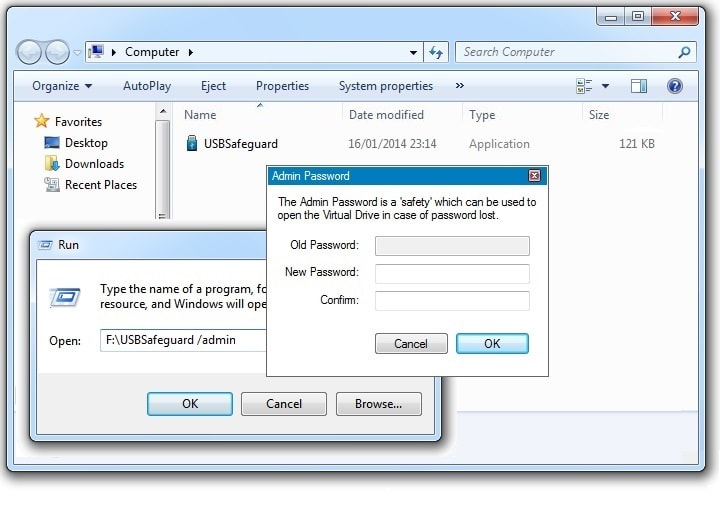Expand the arrow after Computer breadcrumb
The width and height of the screenshot is (720, 510).
click(191, 52)
